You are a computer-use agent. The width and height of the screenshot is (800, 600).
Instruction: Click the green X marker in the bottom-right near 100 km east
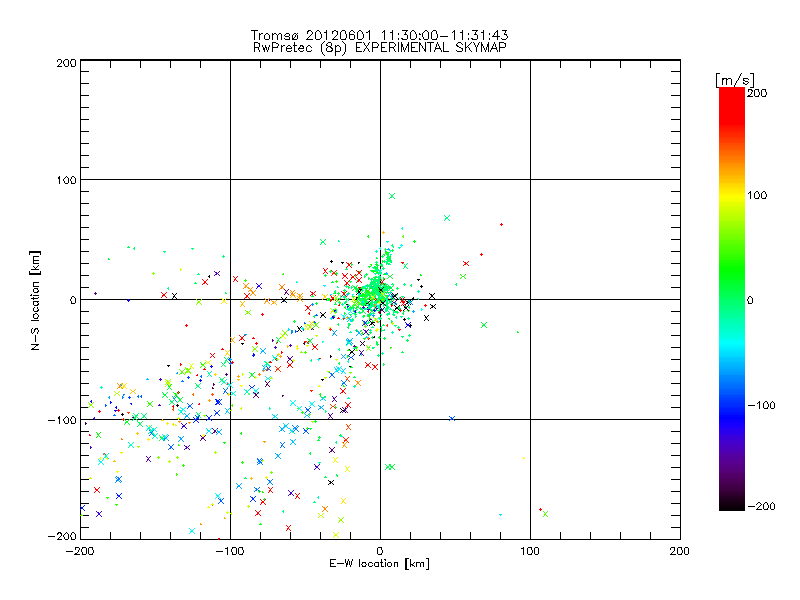click(x=545, y=514)
